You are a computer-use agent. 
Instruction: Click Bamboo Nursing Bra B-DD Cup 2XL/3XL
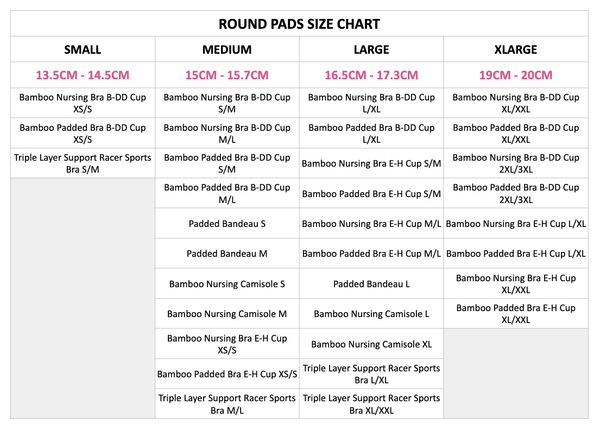click(x=516, y=163)
